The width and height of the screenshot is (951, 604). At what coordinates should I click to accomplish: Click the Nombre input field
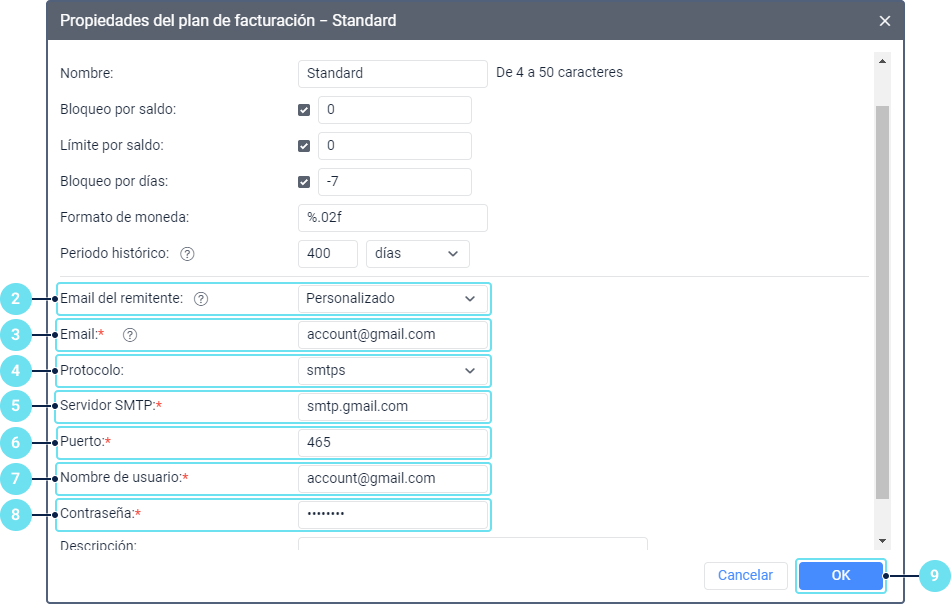coord(392,73)
